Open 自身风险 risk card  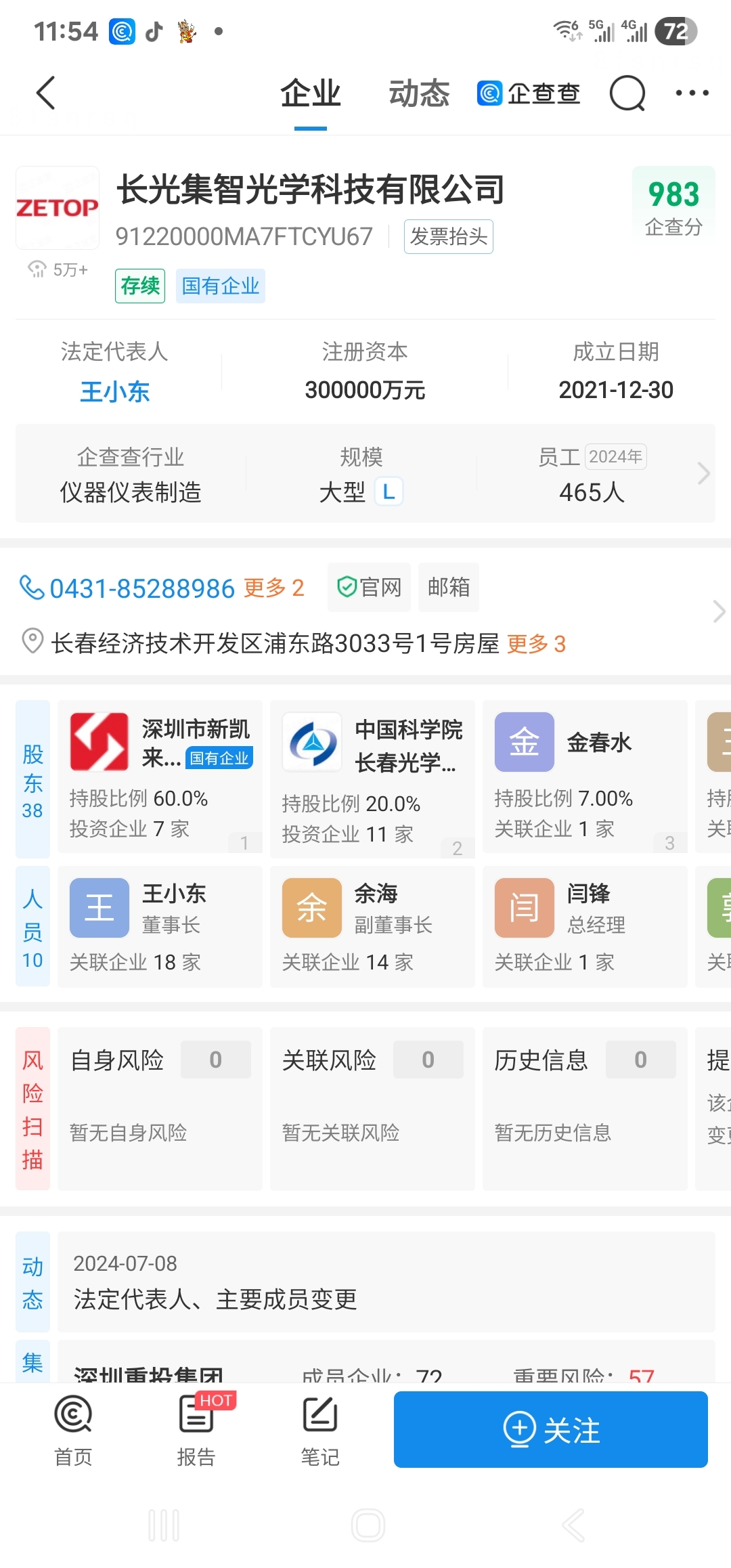pyautogui.click(x=160, y=1109)
